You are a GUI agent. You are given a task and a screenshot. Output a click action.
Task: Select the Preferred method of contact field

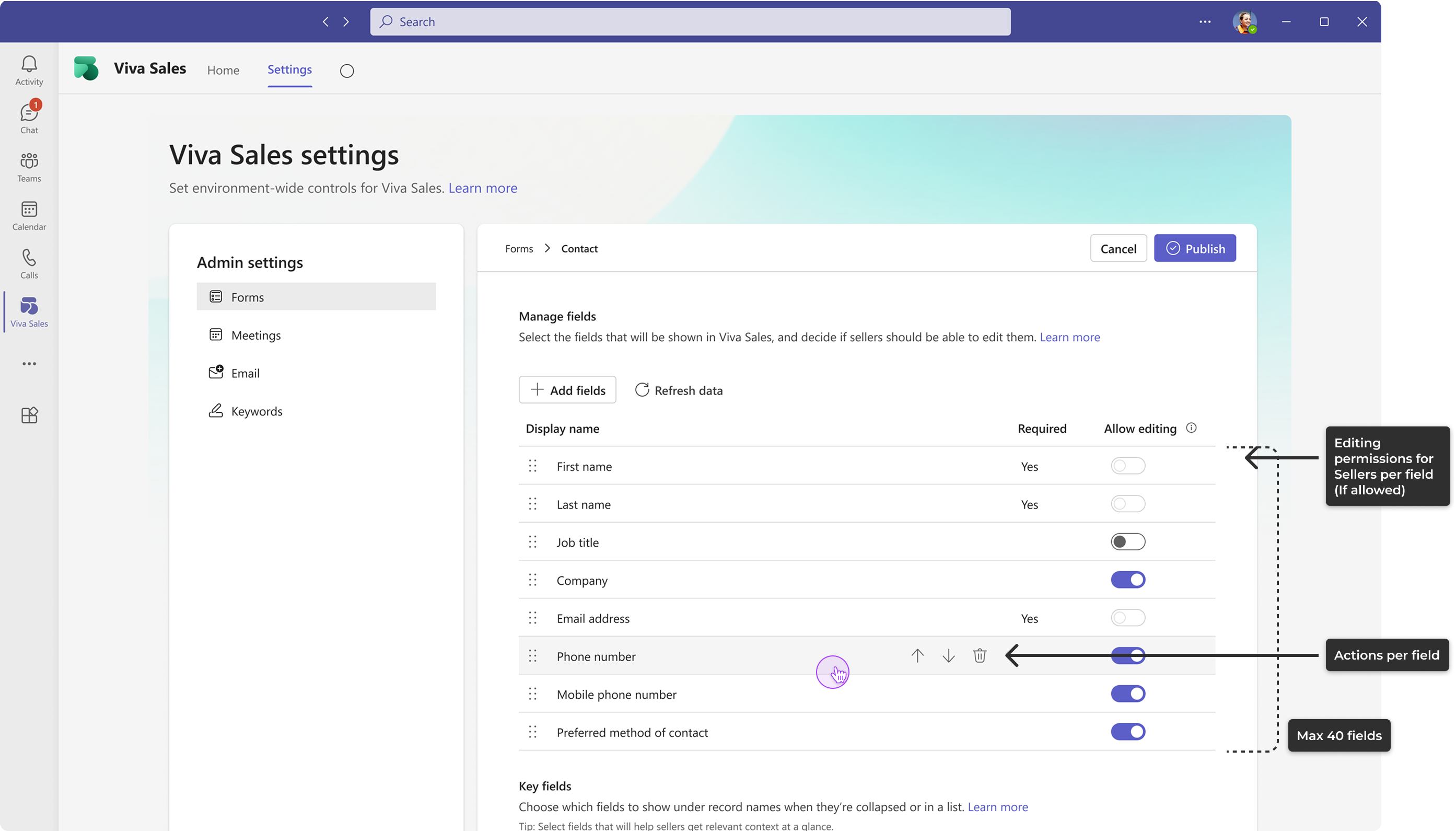tap(867, 732)
